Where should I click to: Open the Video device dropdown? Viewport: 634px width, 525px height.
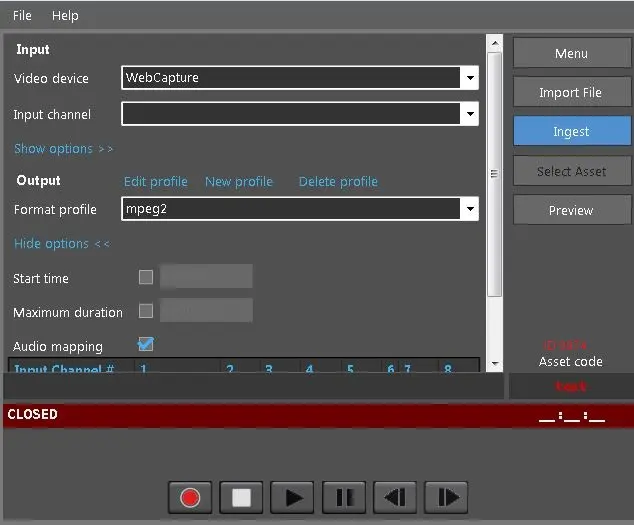(469, 78)
